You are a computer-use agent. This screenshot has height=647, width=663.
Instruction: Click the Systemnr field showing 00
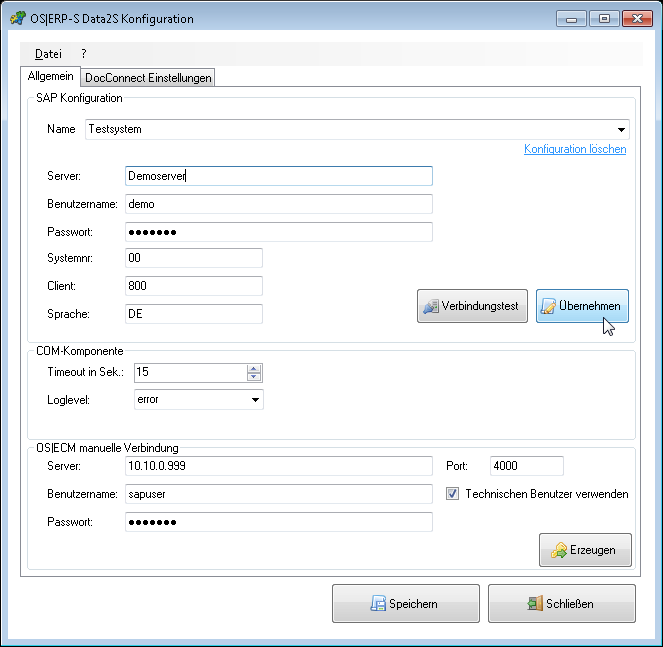click(194, 258)
